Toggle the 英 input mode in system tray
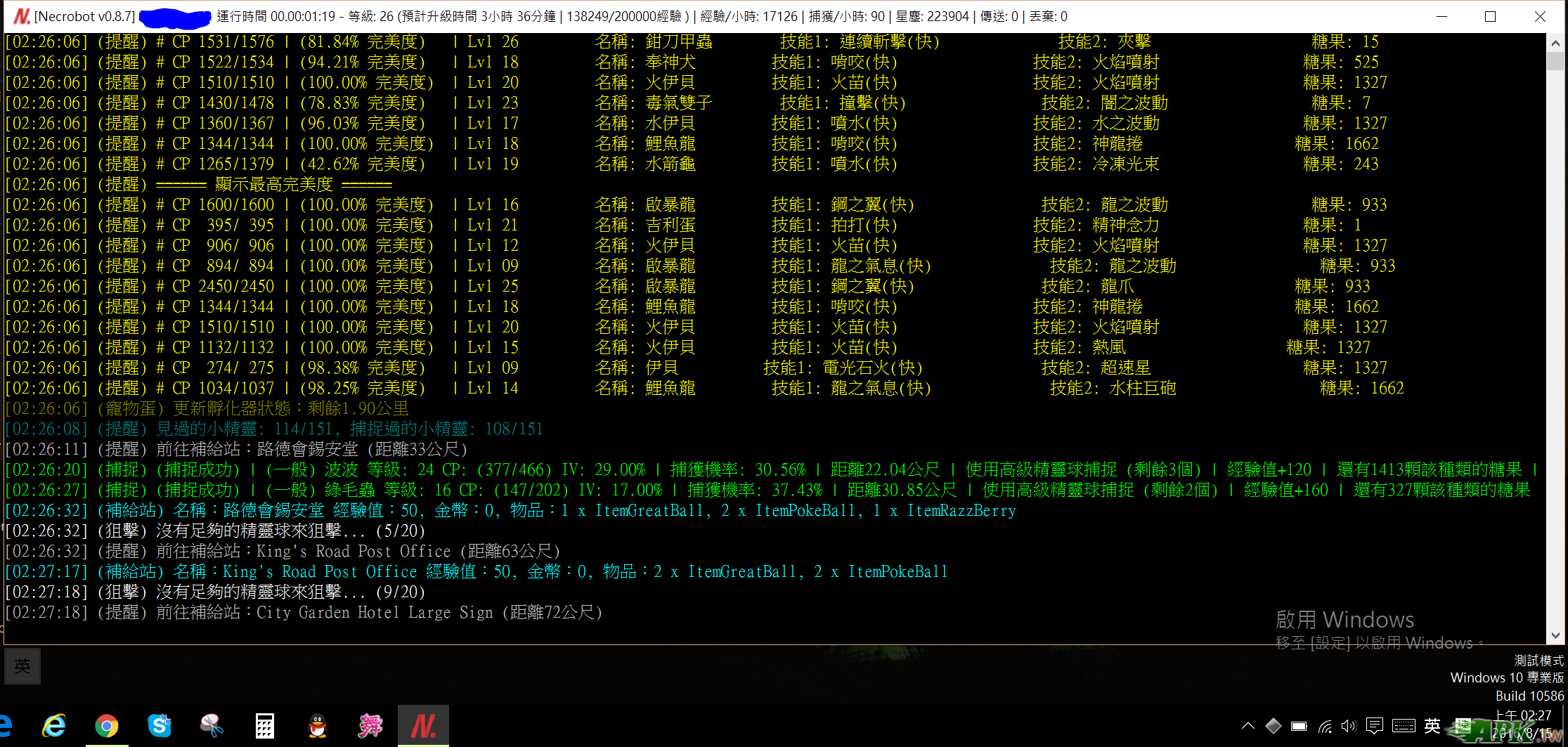 tap(1432, 726)
